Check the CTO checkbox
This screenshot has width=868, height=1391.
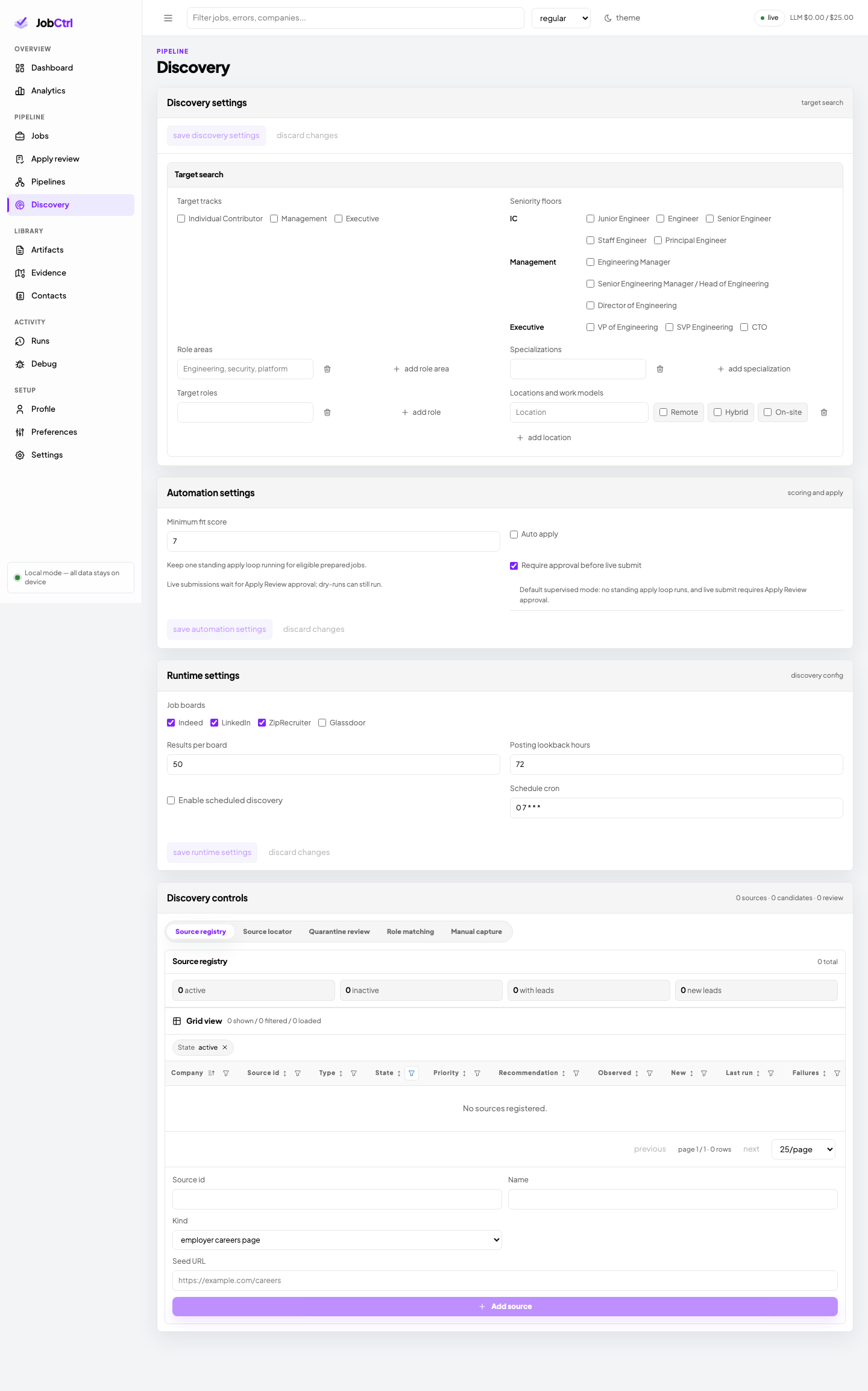tap(744, 327)
